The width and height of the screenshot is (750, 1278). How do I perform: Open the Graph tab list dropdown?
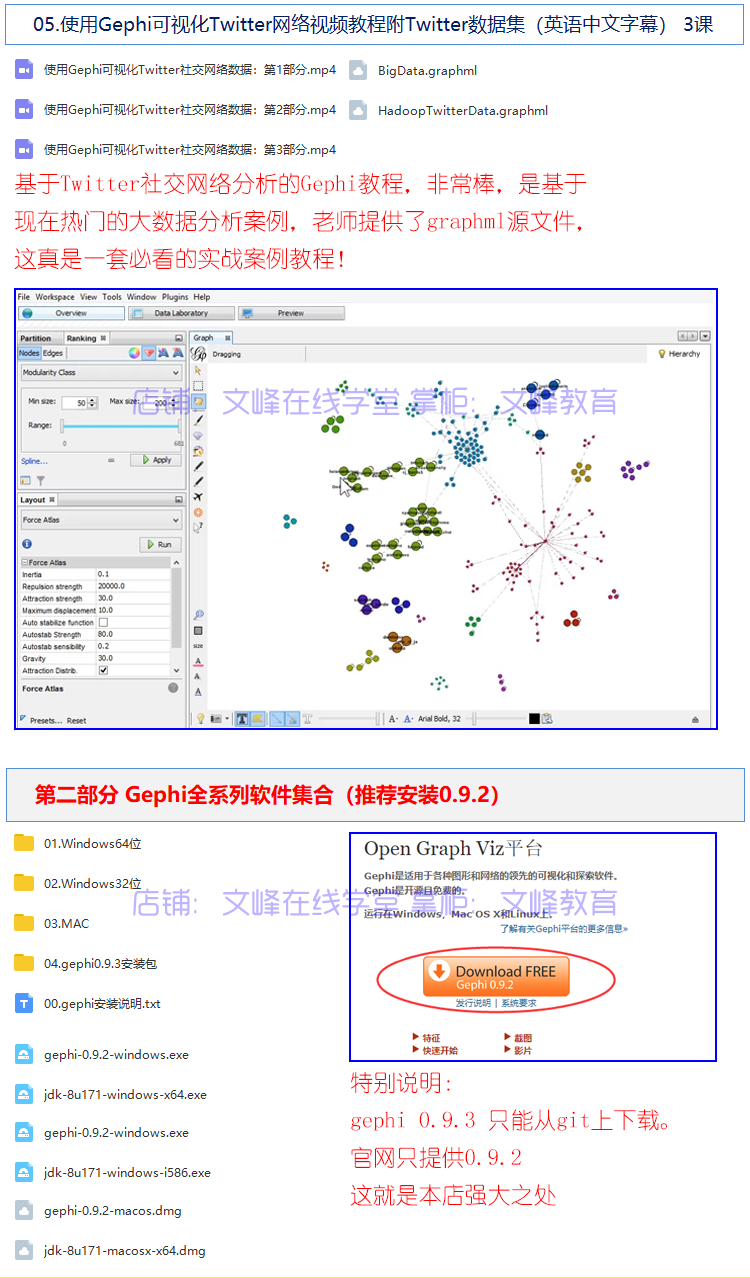[x=705, y=337]
